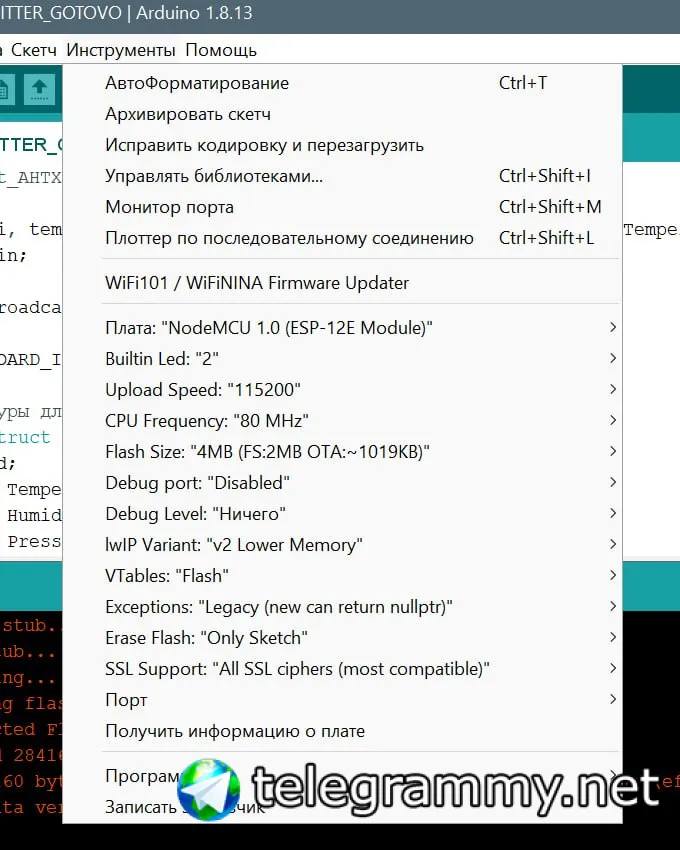Expand Exceptions Legacy submenu
Screen dimensions: 680x850
pos(343,607)
